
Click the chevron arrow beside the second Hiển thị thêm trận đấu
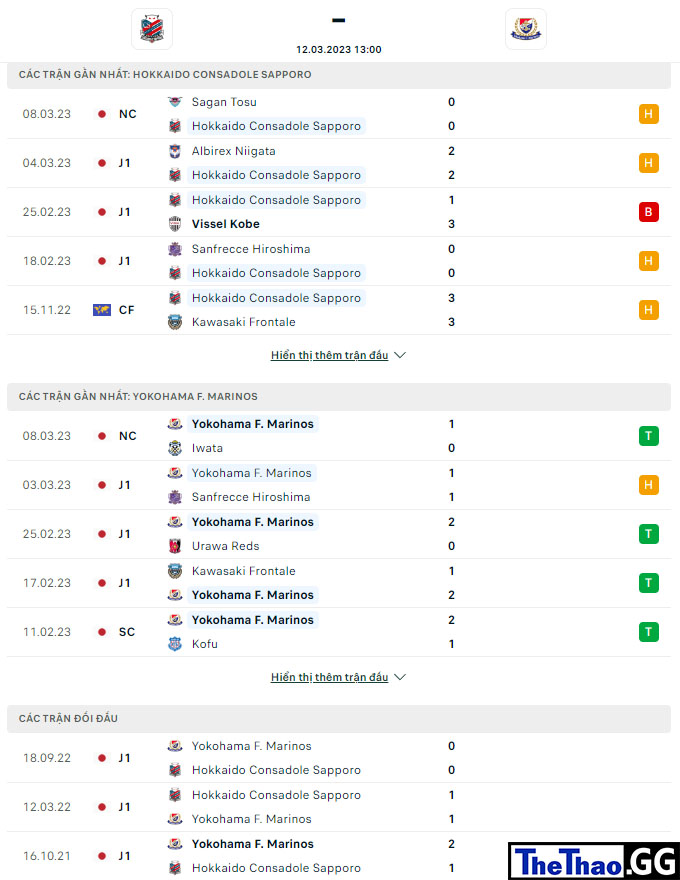click(400, 677)
